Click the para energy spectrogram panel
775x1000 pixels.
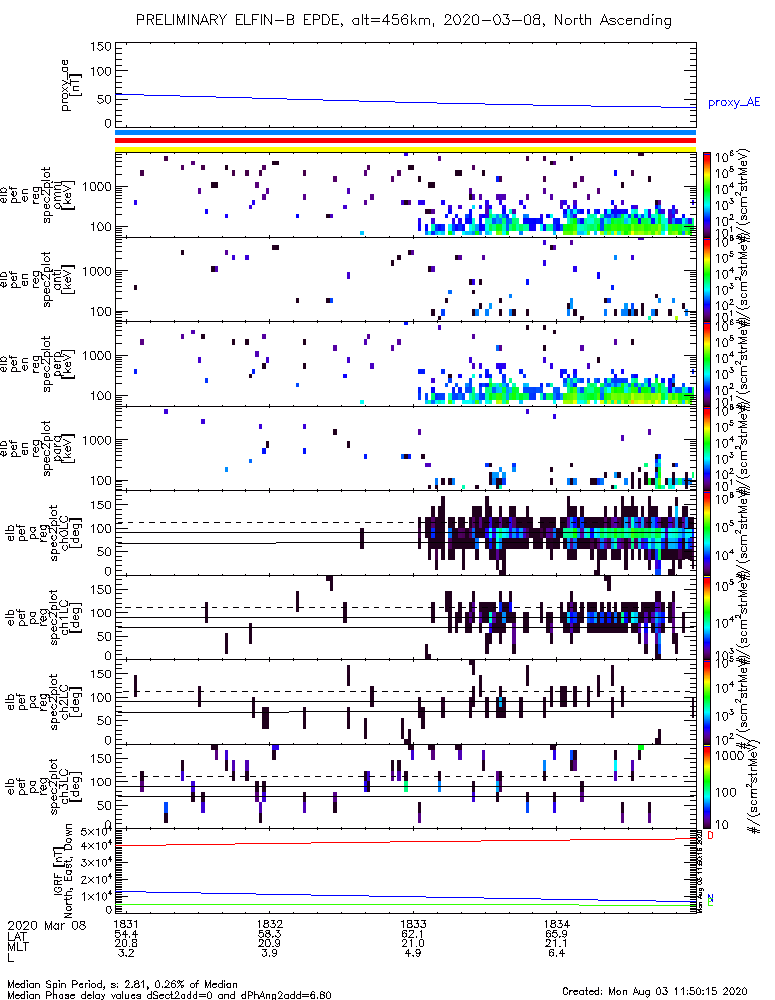coord(406,448)
